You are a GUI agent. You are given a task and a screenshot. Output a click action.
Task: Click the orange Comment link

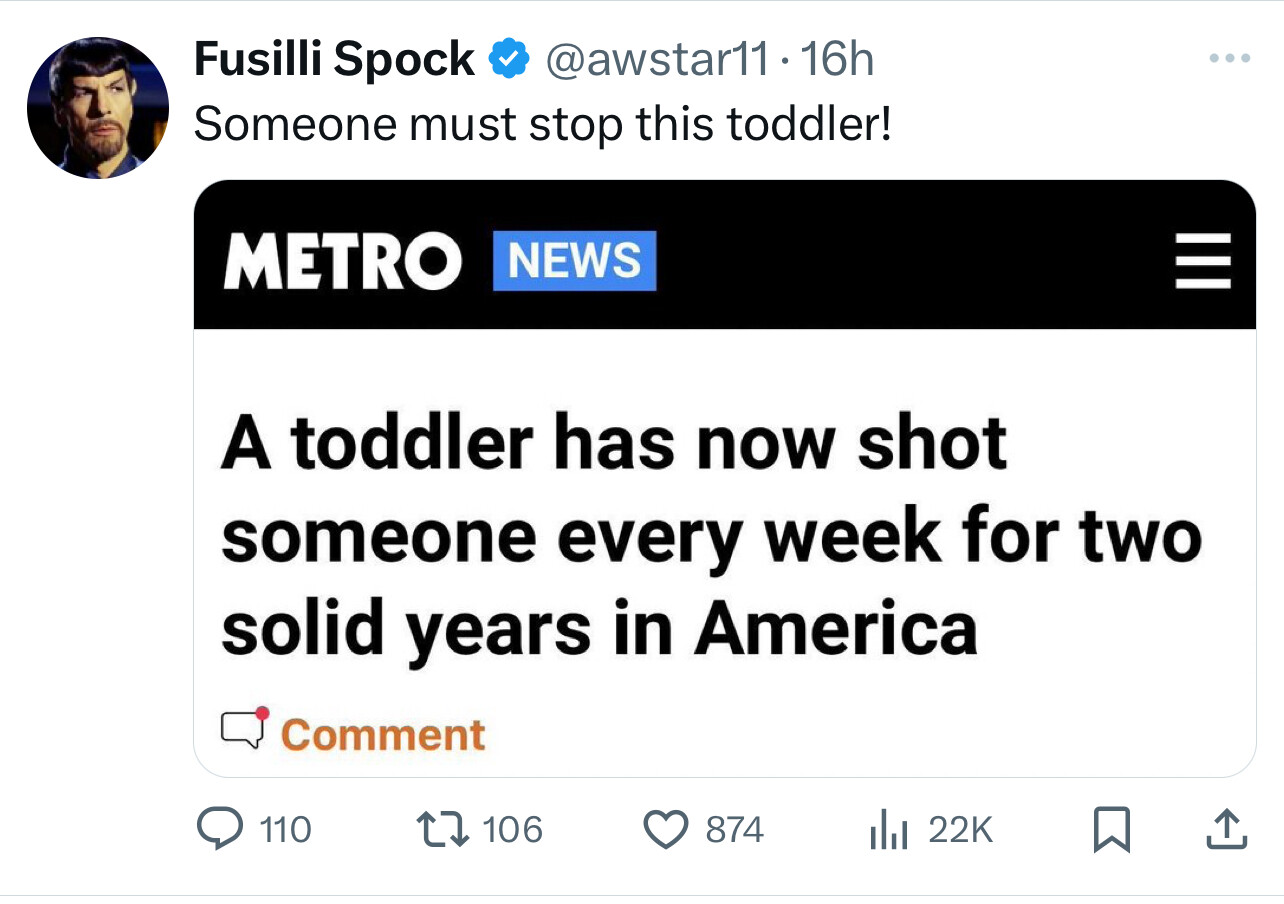click(383, 735)
